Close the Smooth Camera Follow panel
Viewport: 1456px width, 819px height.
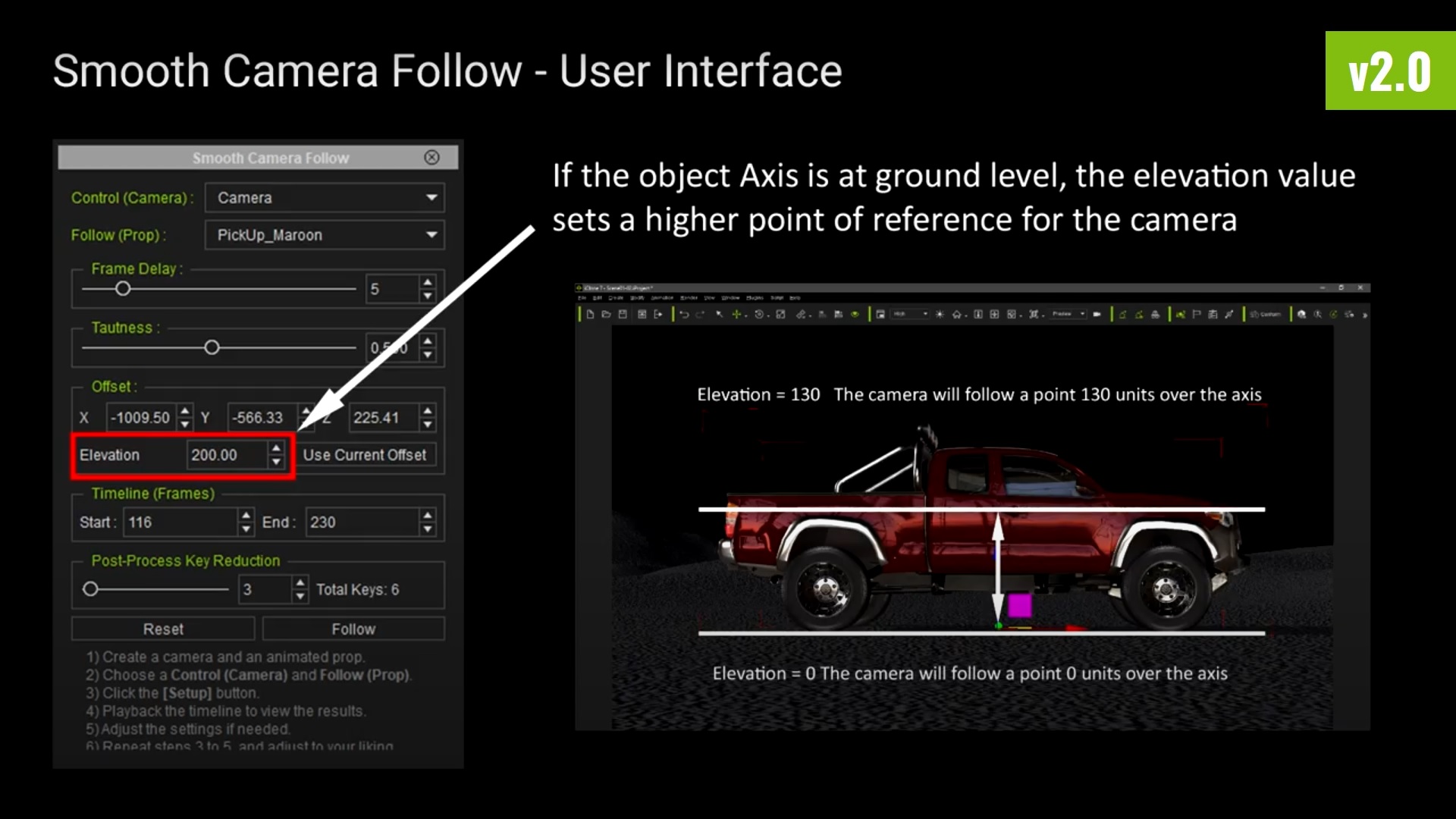(431, 157)
